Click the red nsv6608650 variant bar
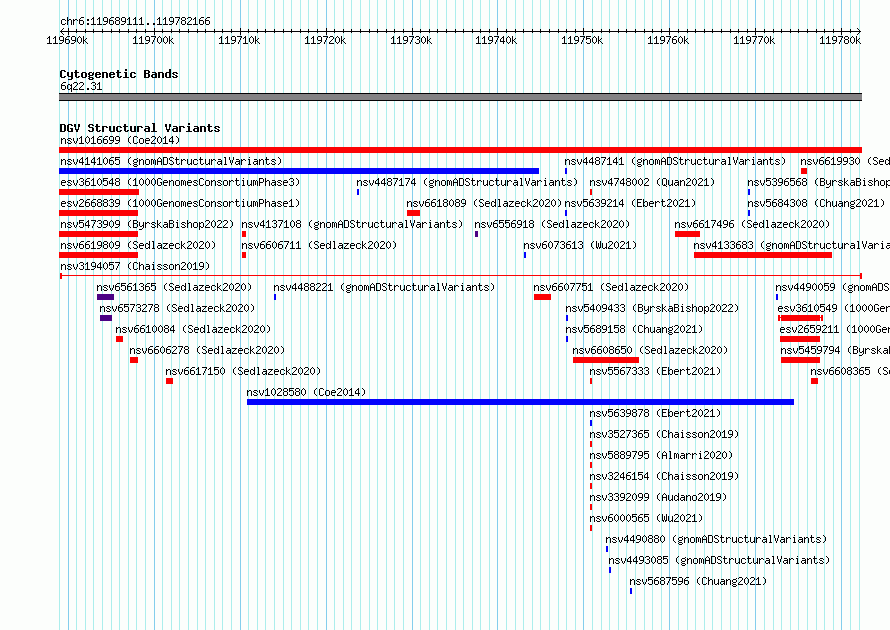The width and height of the screenshot is (890, 630). pyautogui.click(x=606, y=360)
